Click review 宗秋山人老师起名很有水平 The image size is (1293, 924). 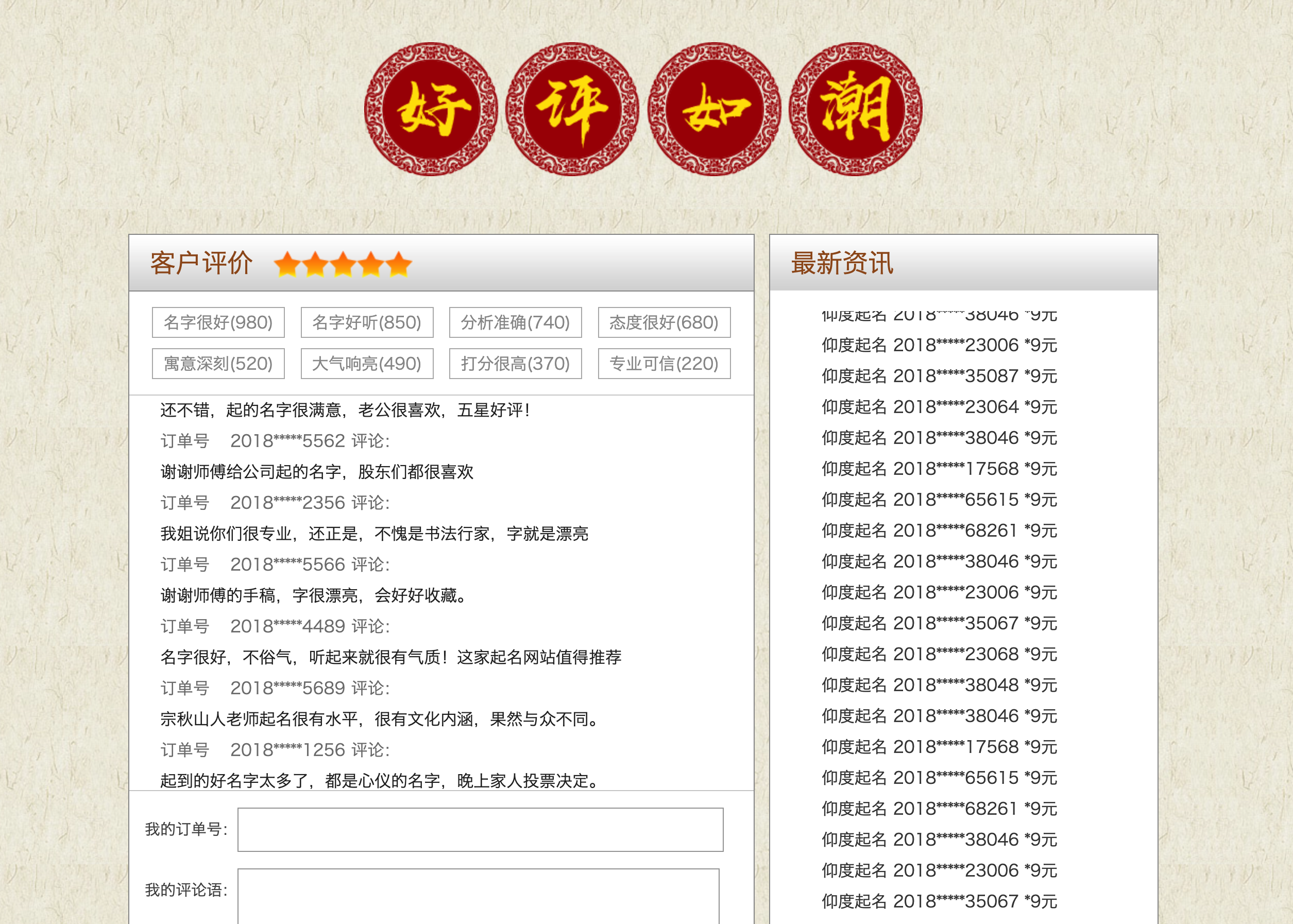tap(380, 719)
